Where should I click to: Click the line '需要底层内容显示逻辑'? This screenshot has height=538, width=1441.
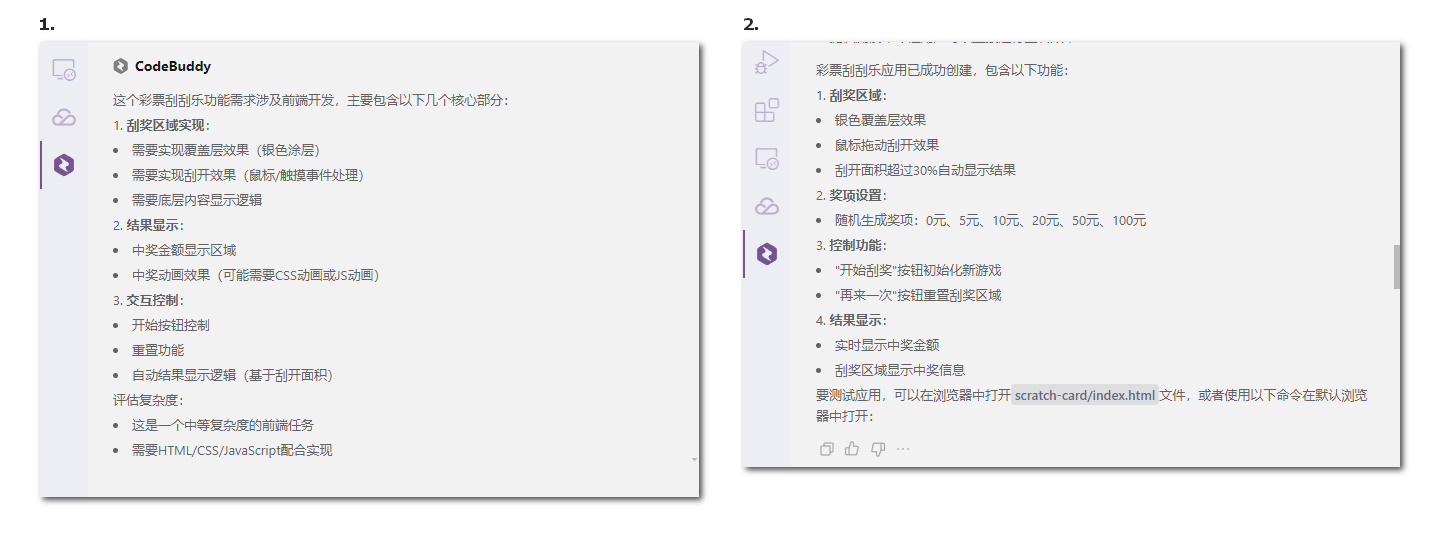[x=197, y=200]
